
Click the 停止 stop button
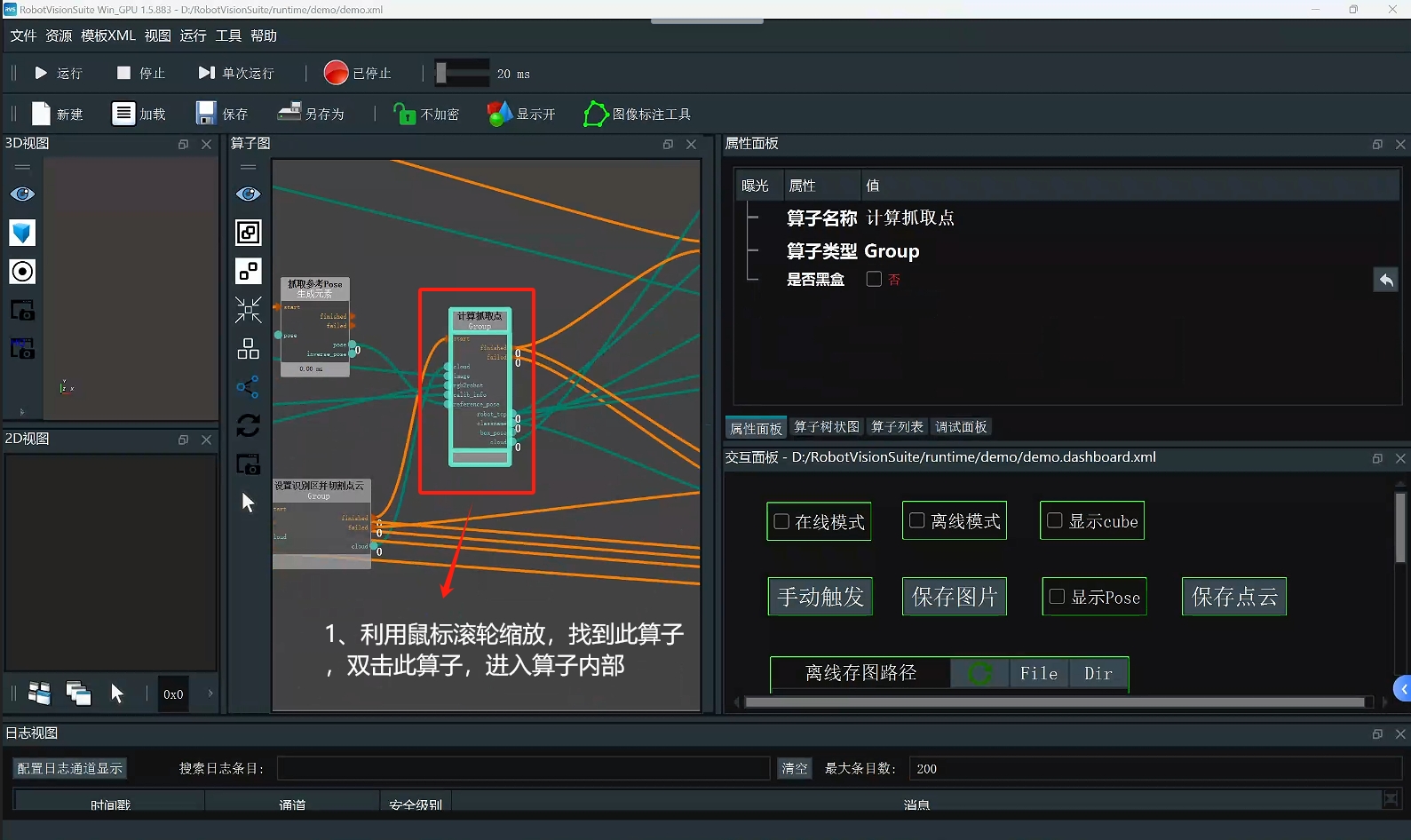pyautogui.click(x=140, y=73)
